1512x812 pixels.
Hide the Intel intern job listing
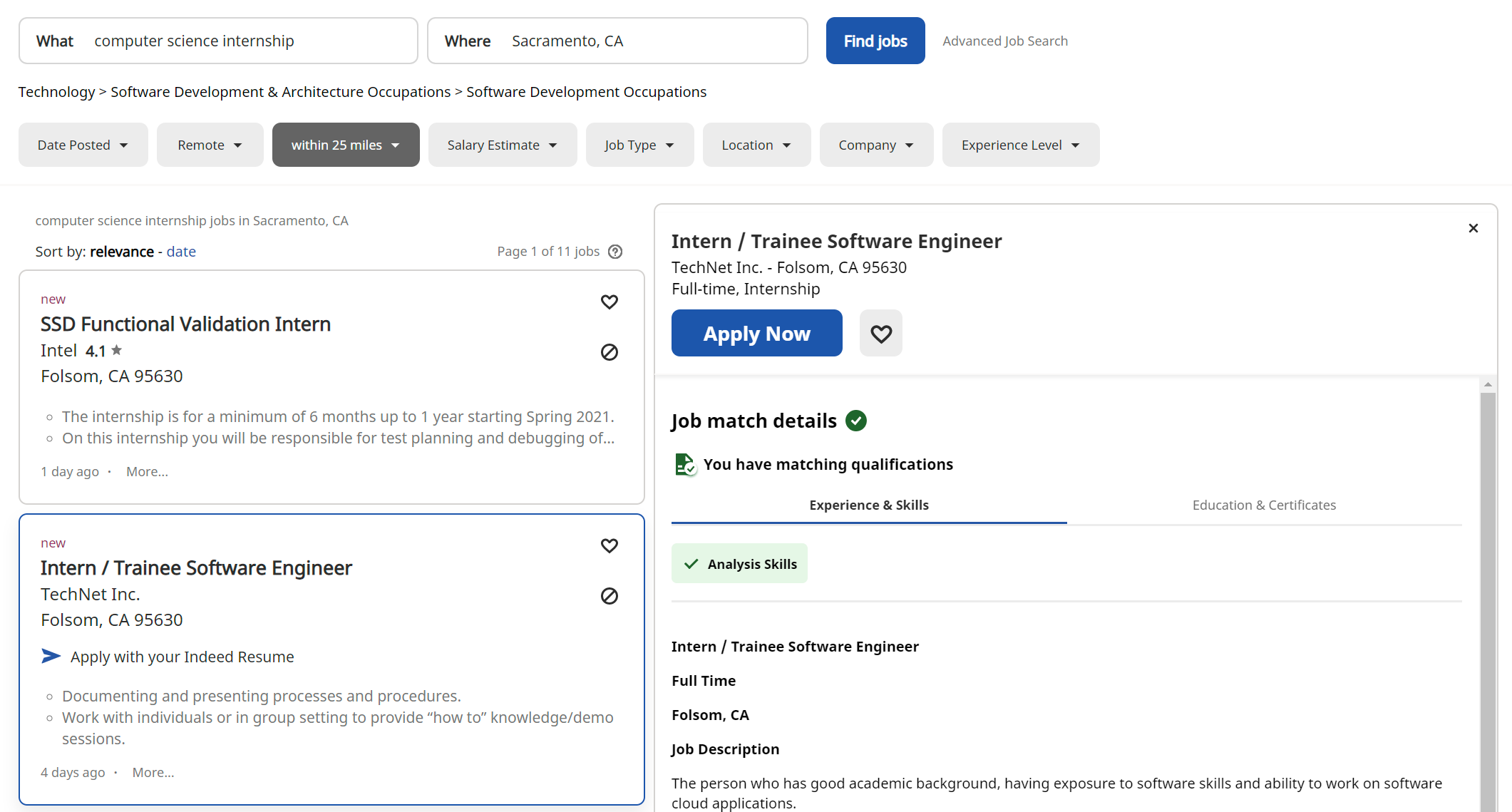(609, 352)
